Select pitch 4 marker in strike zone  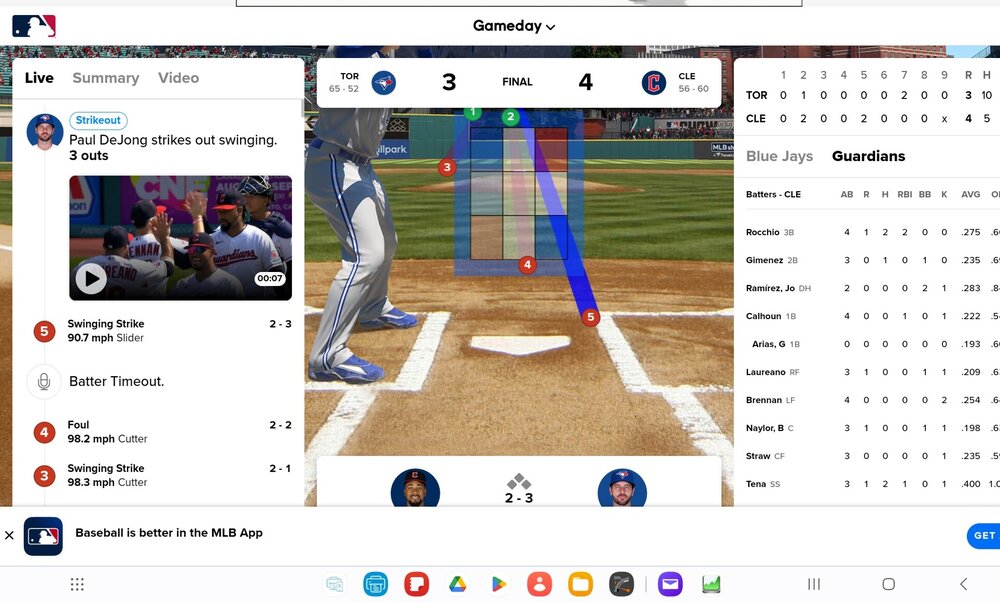(x=527, y=265)
